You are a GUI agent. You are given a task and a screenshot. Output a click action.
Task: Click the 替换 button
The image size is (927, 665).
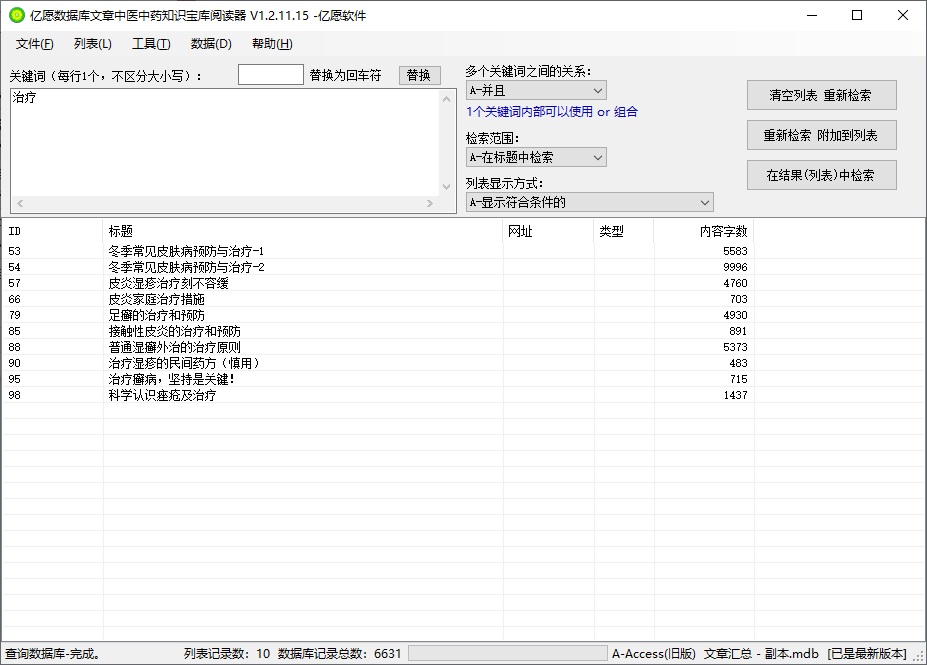pyautogui.click(x=419, y=76)
